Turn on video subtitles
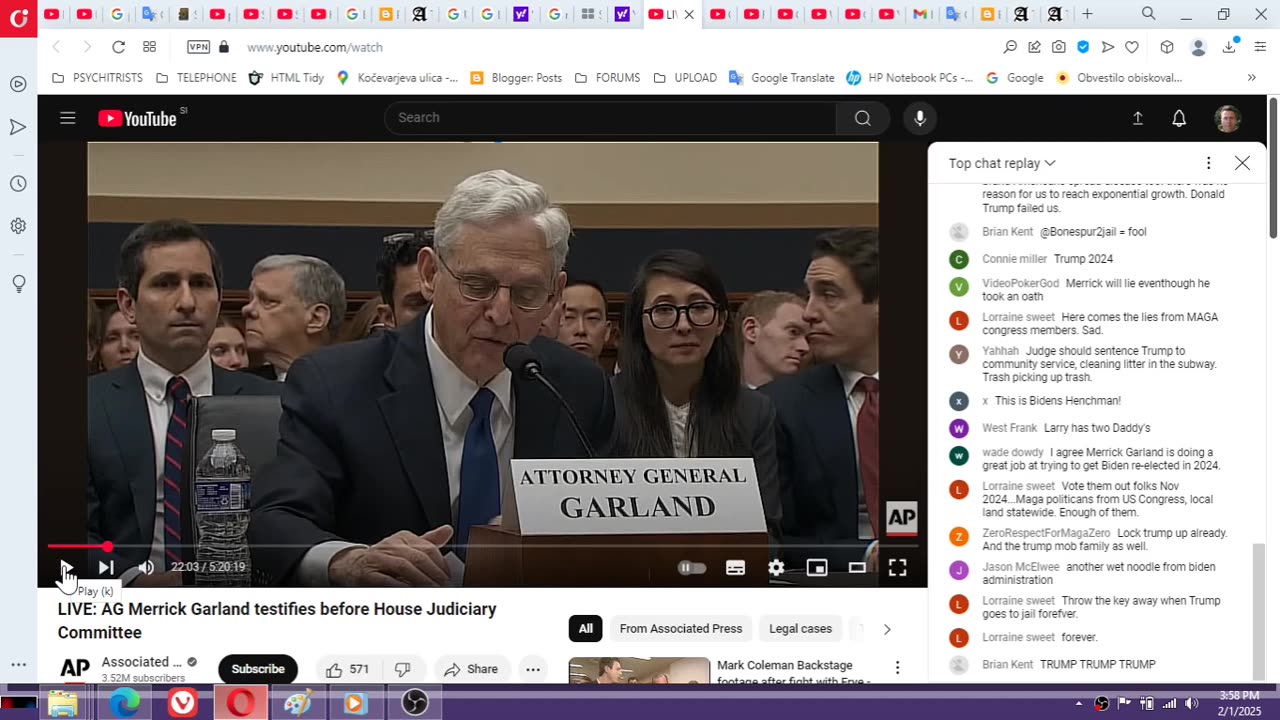This screenshot has width=1280, height=720. click(735, 568)
